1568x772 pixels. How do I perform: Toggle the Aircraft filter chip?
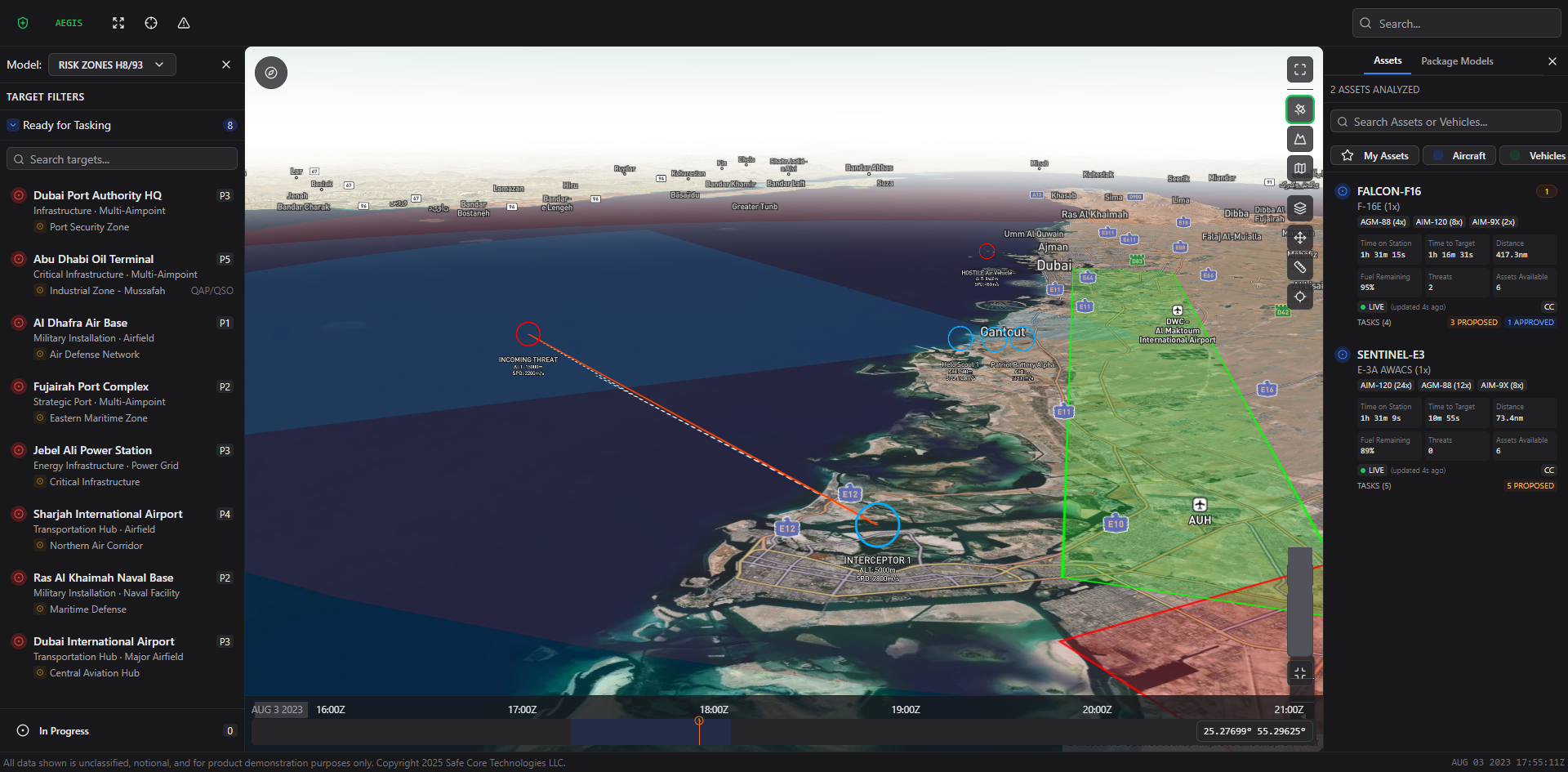pos(1459,156)
